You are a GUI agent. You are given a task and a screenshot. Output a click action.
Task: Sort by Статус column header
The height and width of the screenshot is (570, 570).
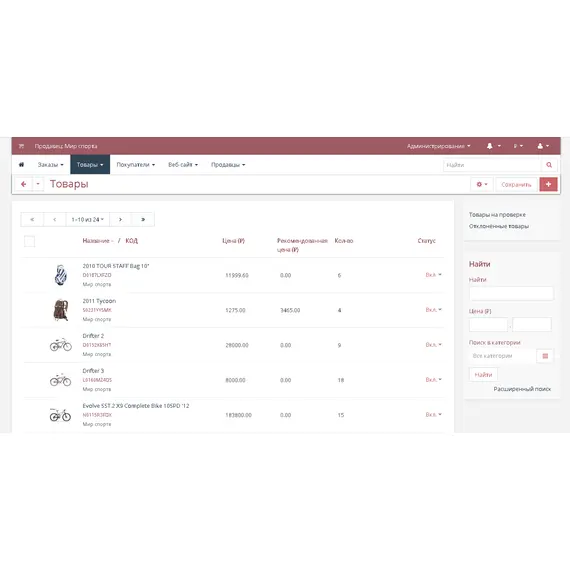pyautogui.click(x=426, y=241)
